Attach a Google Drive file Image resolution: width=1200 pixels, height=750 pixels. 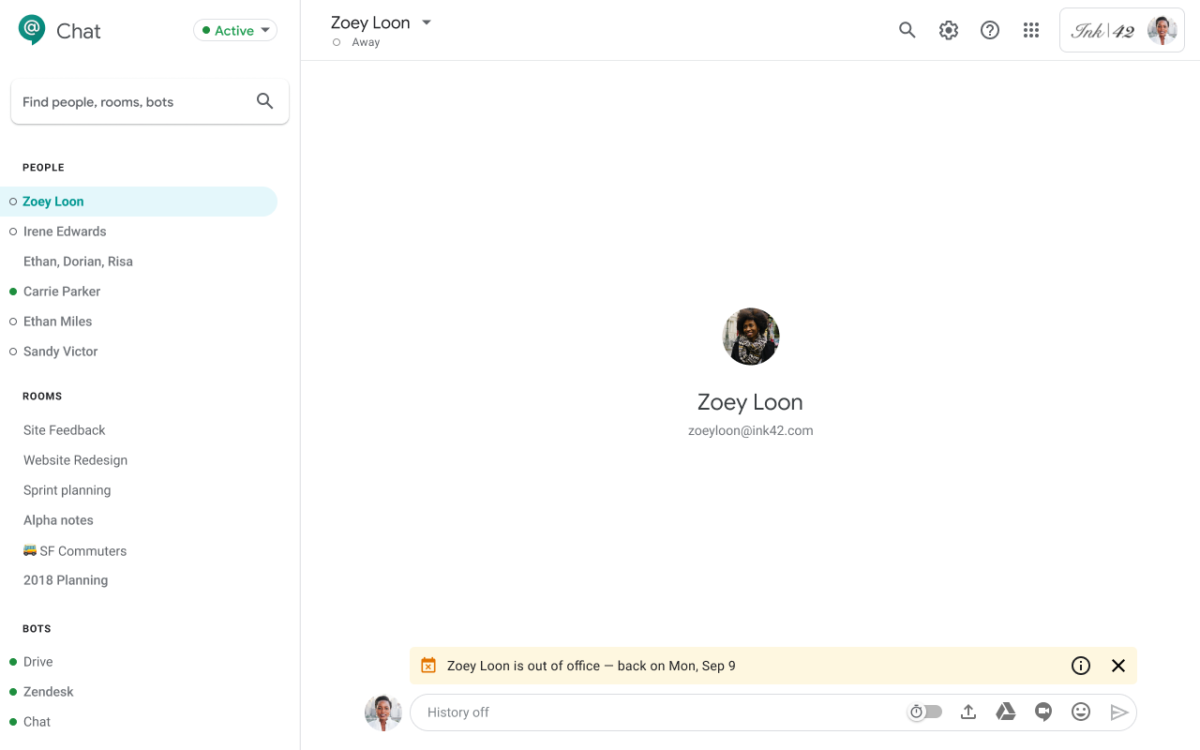1005,712
